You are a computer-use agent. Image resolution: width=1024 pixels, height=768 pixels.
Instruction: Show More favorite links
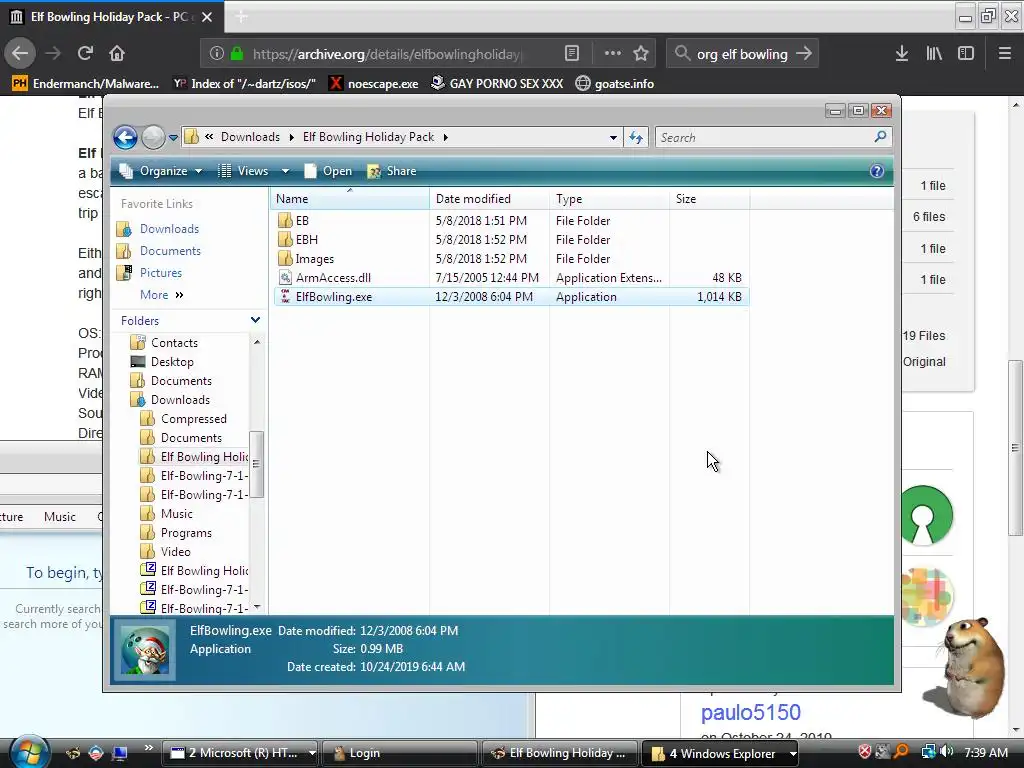point(161,295)
